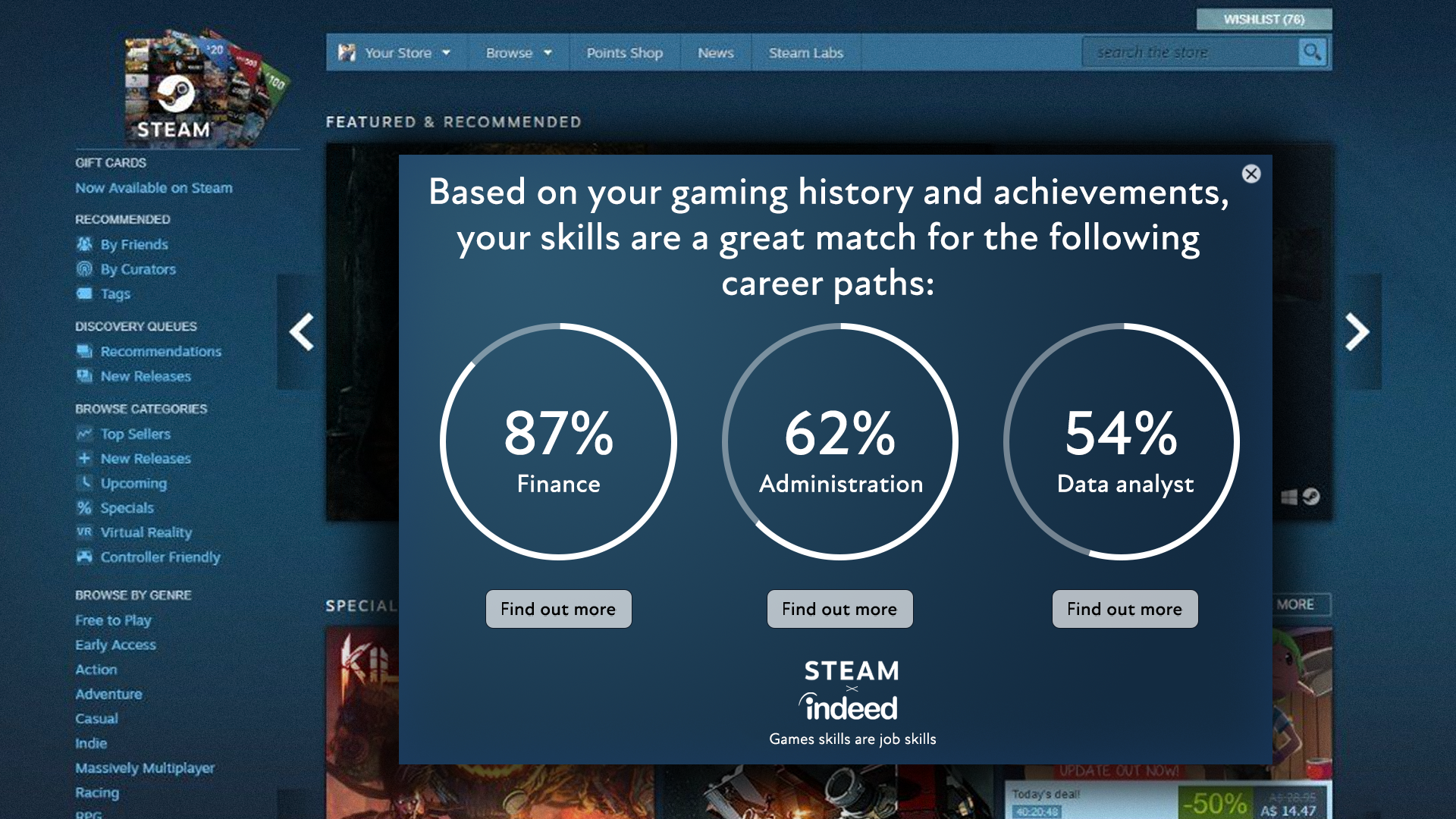
Task: Open New Releases under Browse Categories
Action: point(146,459)
